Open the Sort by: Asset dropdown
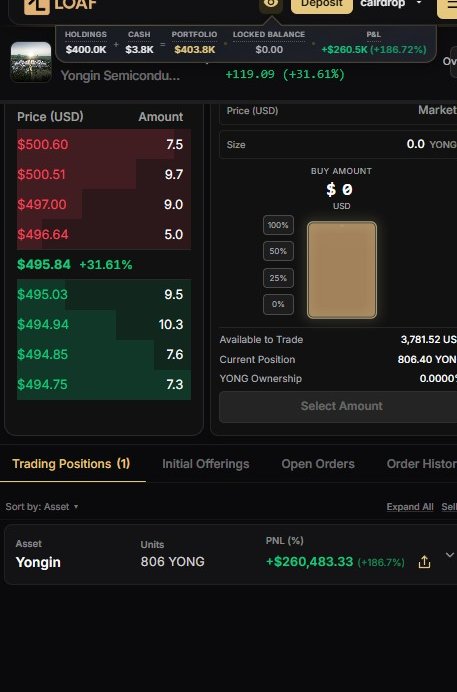457x692 pixels. pos(42,507)
